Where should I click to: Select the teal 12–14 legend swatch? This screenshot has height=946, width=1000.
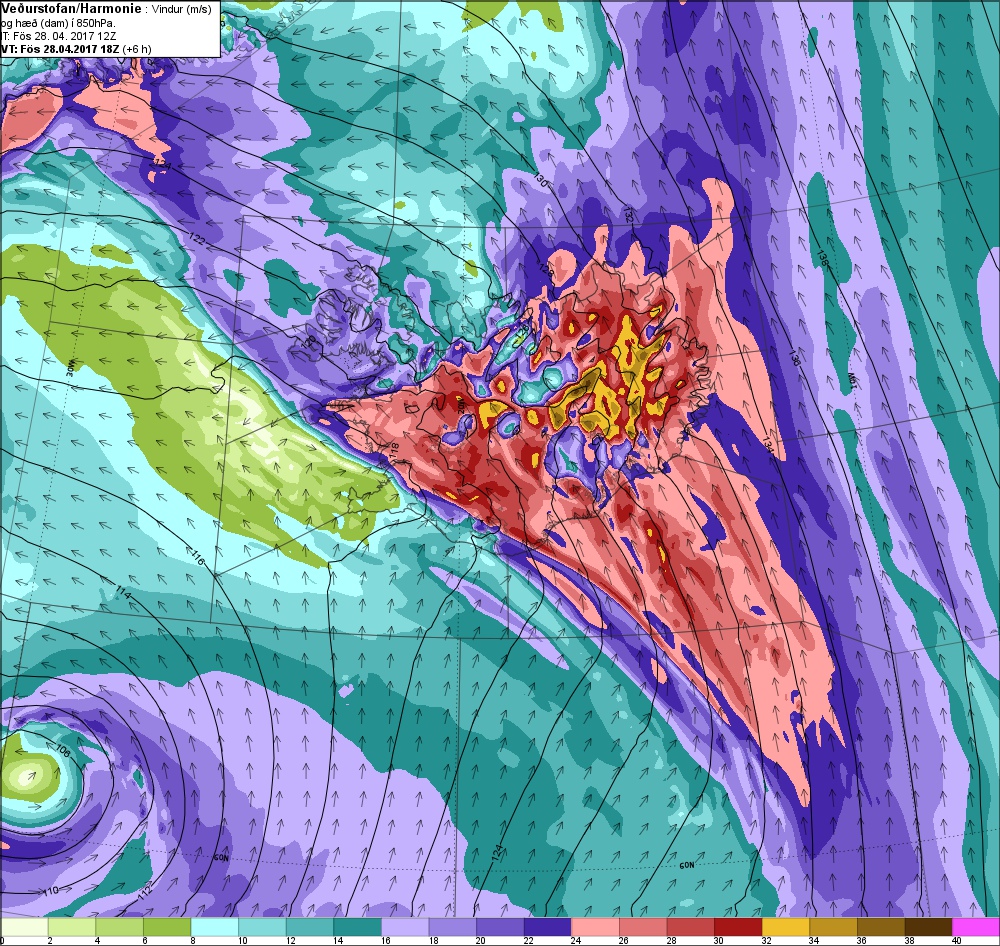[x=310, y=926]
